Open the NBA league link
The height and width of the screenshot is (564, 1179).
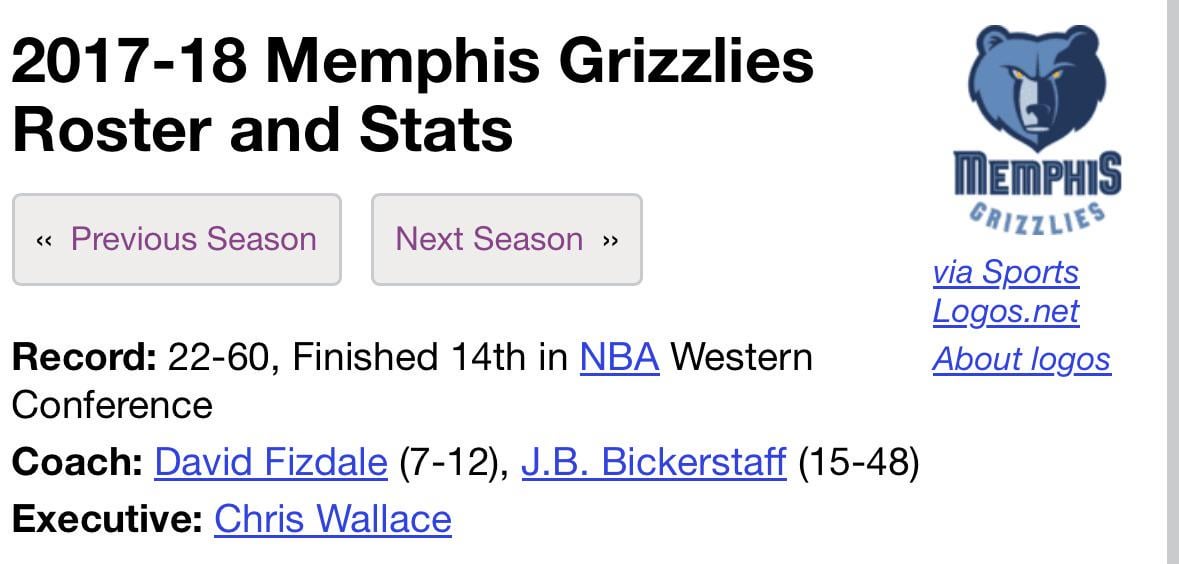[x=619, y=357]
